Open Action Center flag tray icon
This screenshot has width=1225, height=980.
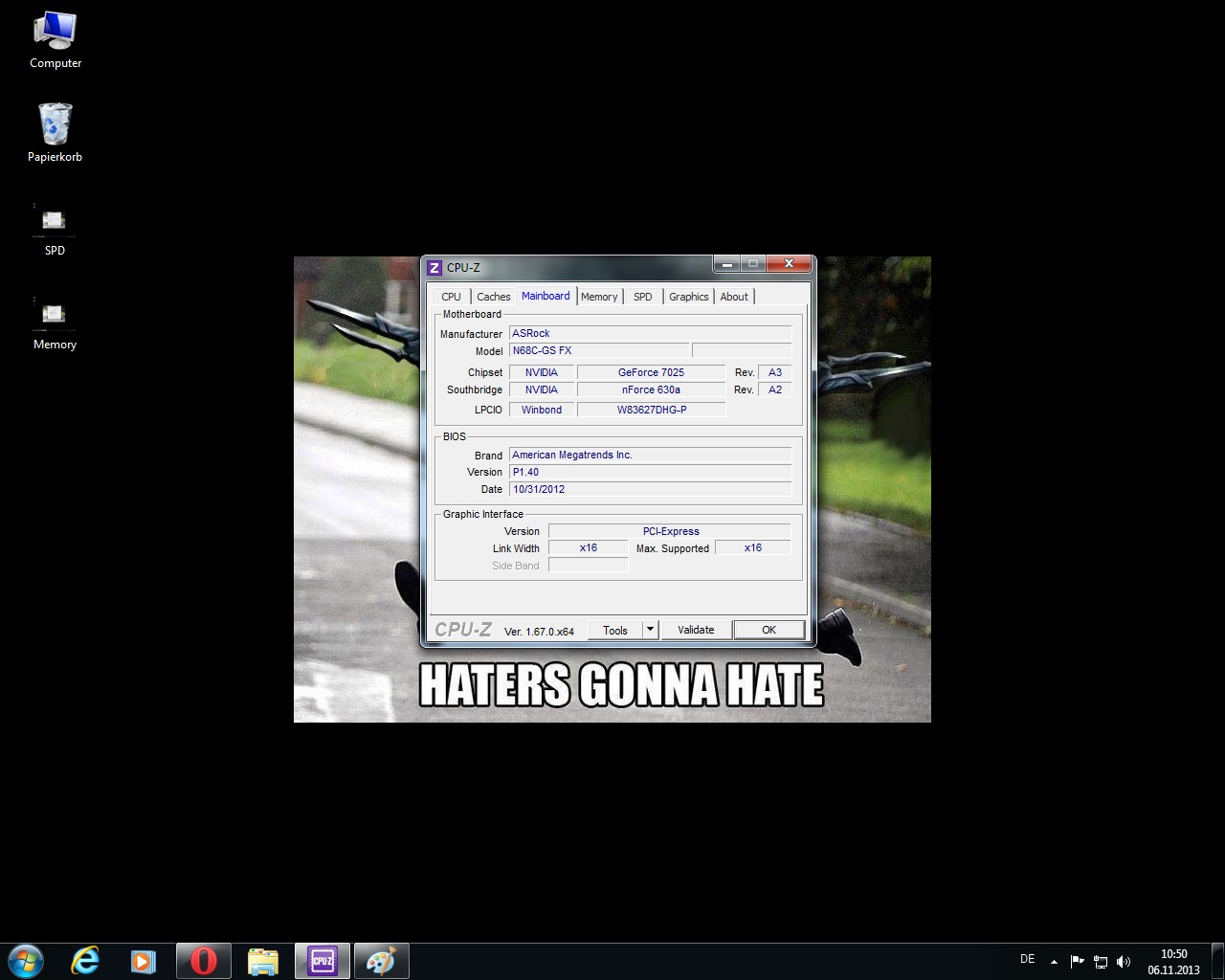[1077, 962]
